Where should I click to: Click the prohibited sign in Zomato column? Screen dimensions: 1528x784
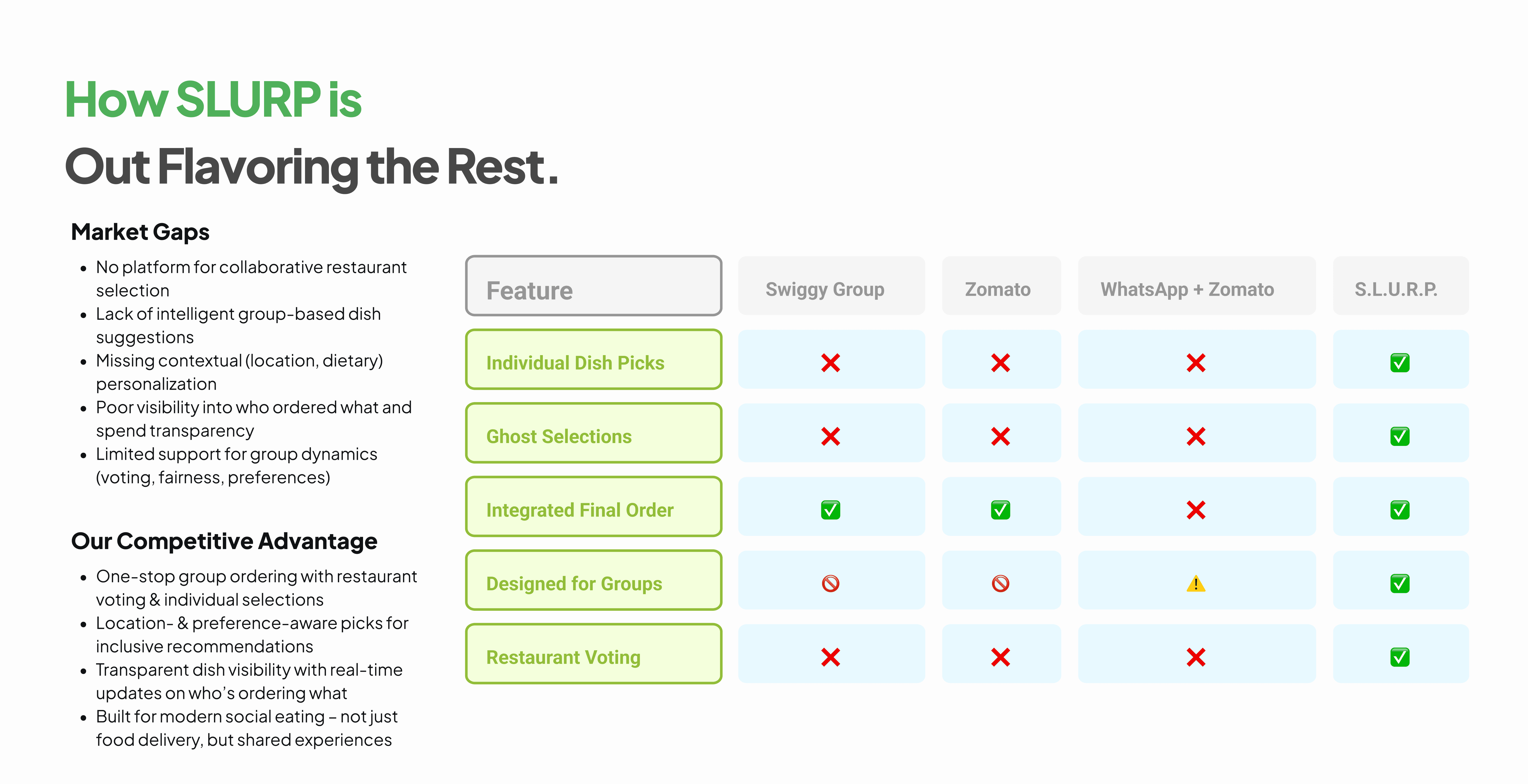(x=1000, y=583)
